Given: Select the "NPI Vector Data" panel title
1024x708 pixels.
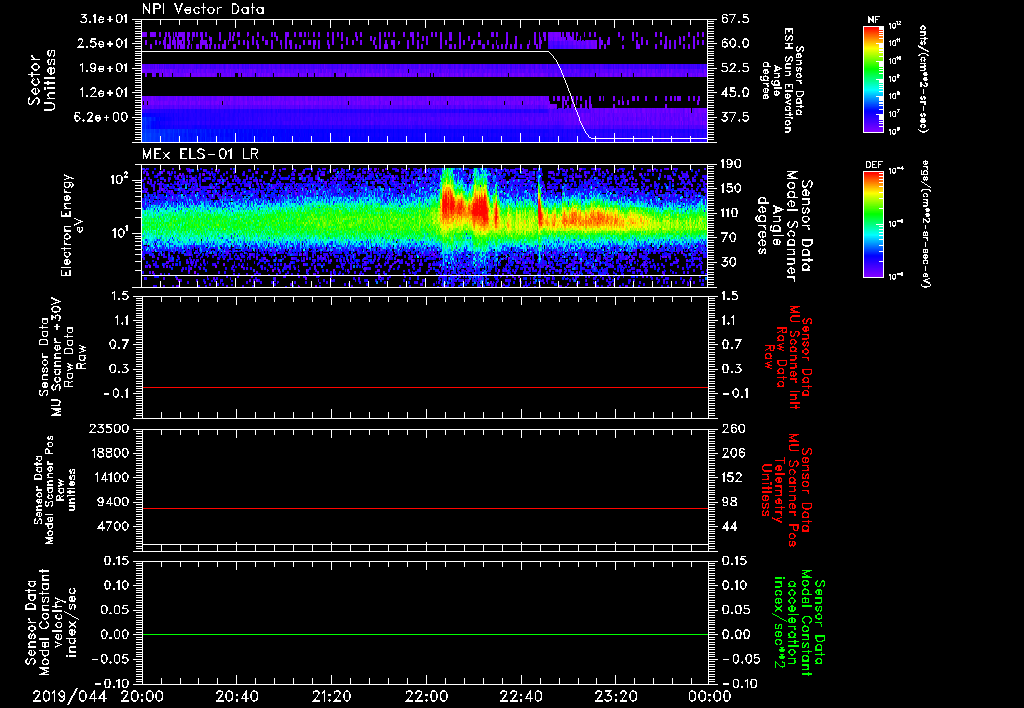Looking at the screenshot, I should (x=203, y=9).
